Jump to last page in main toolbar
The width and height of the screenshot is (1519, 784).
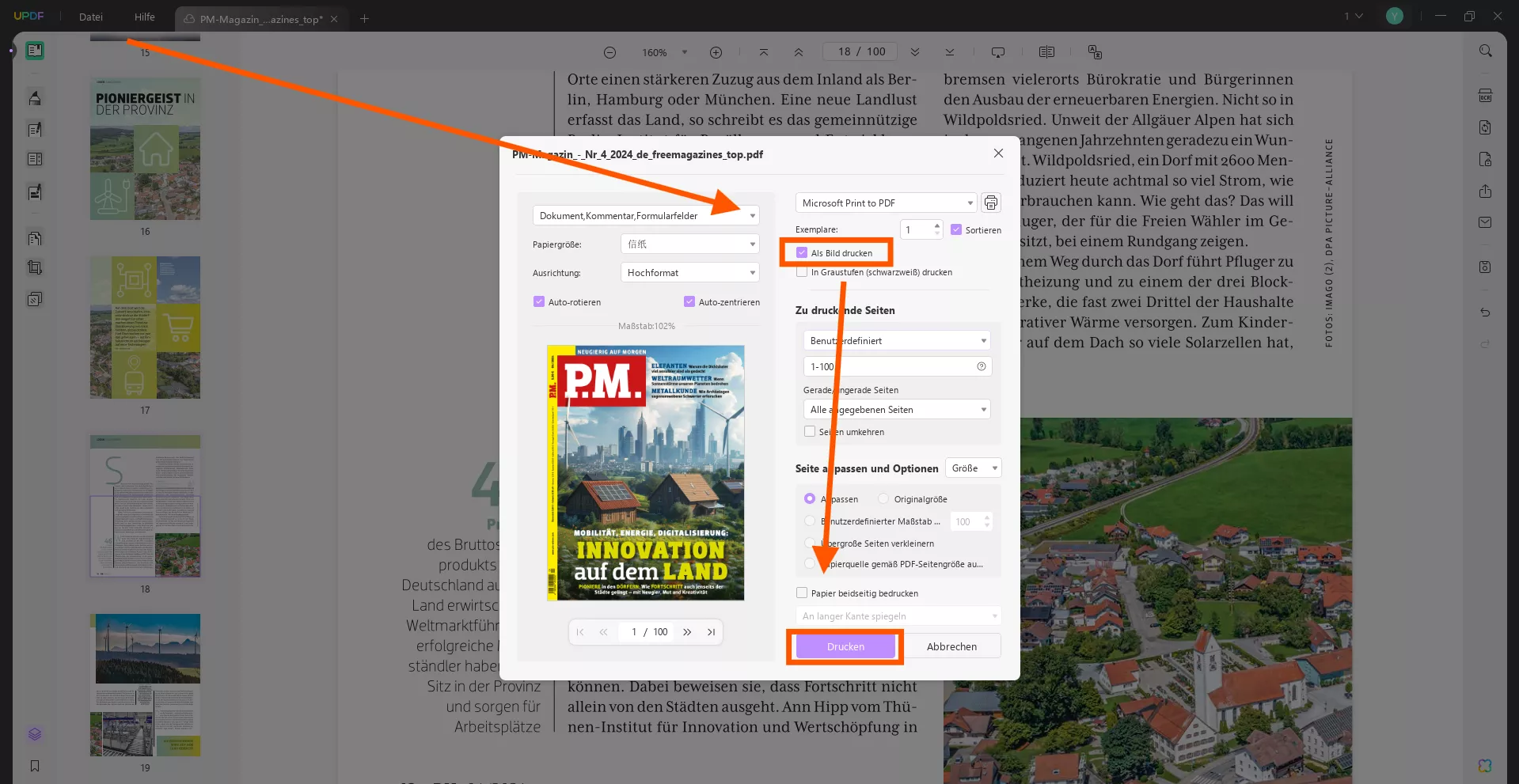coord(950,52)
